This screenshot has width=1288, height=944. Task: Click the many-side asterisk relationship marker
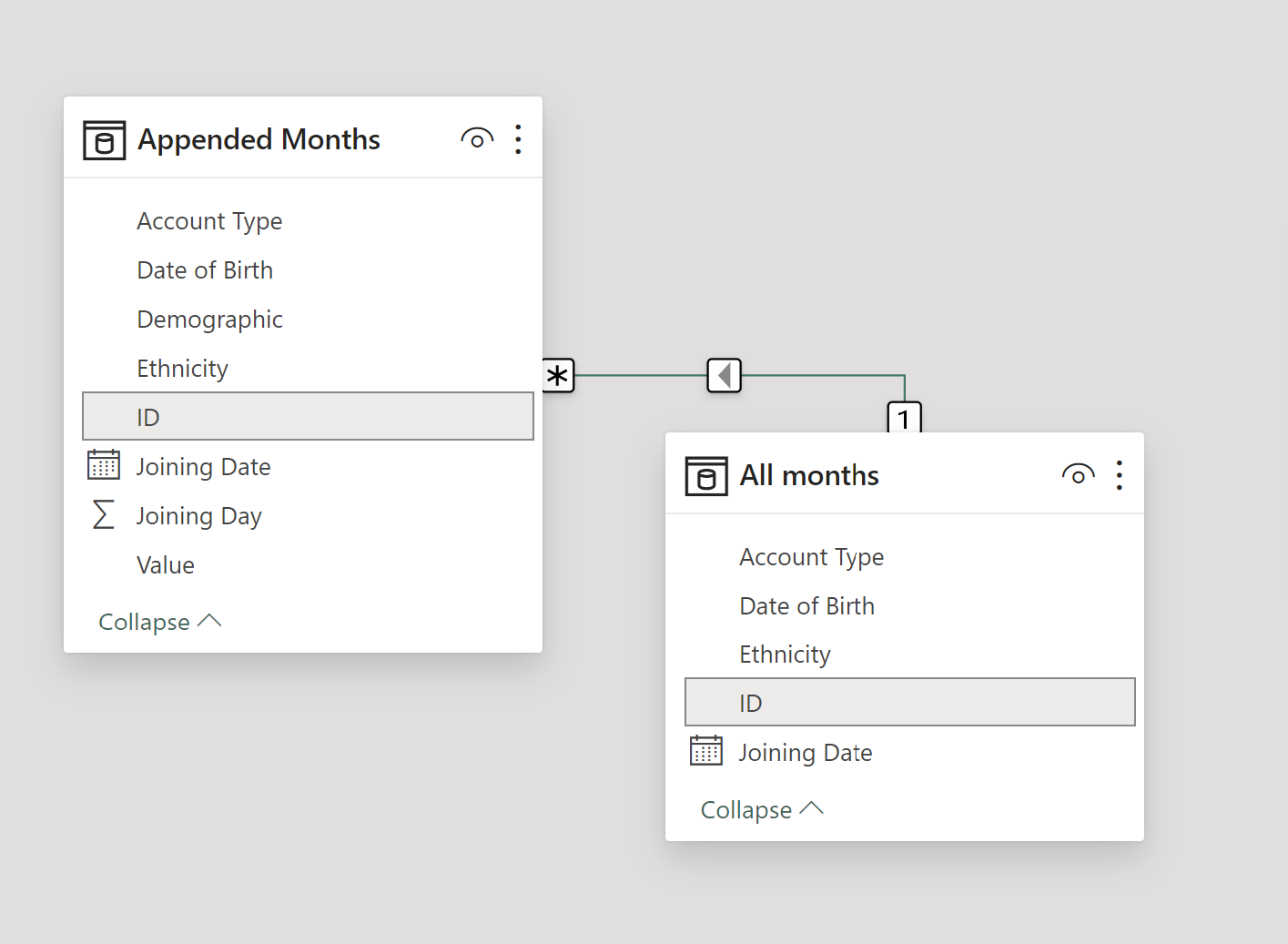click(558, 375)
